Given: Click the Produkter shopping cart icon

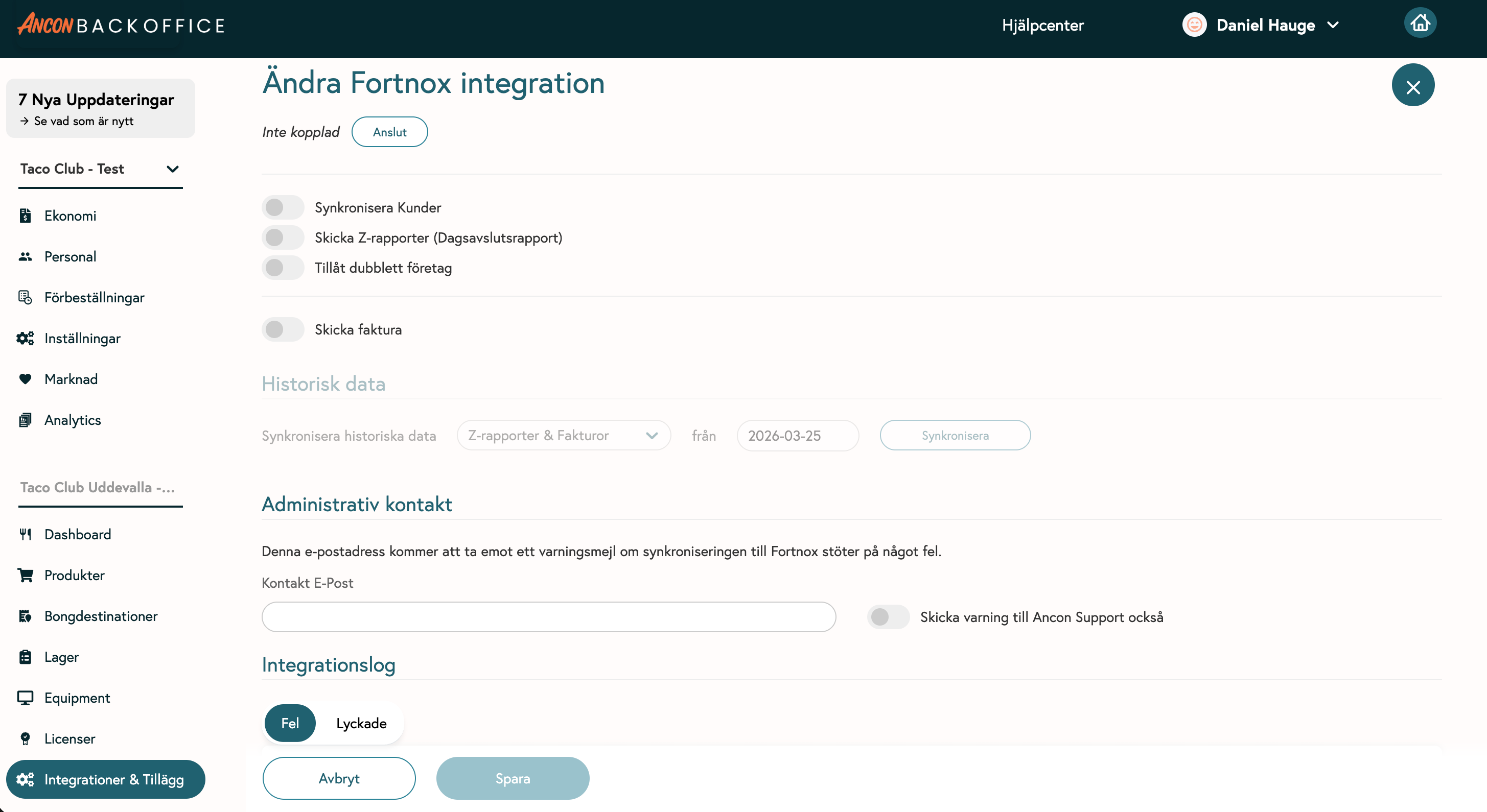Looking at the screenshot, I should 25,576.
